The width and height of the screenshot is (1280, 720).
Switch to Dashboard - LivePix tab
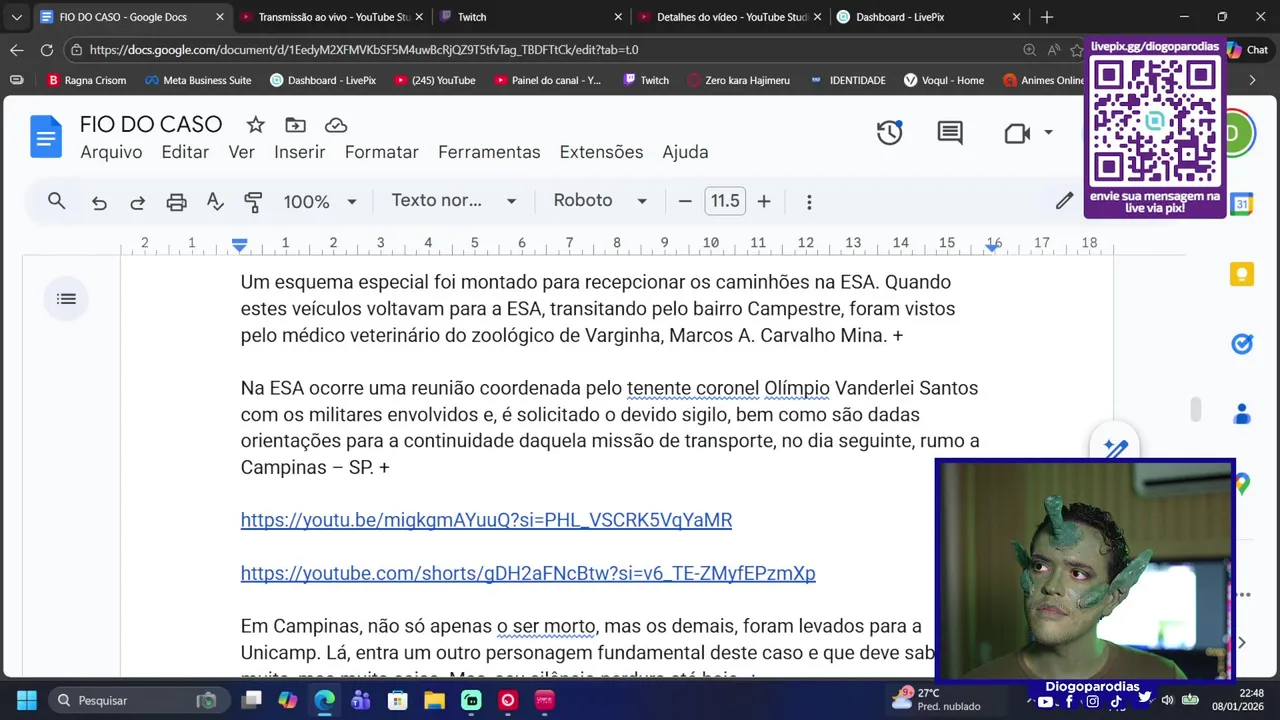pyautogui.click(x=928, y=17)
